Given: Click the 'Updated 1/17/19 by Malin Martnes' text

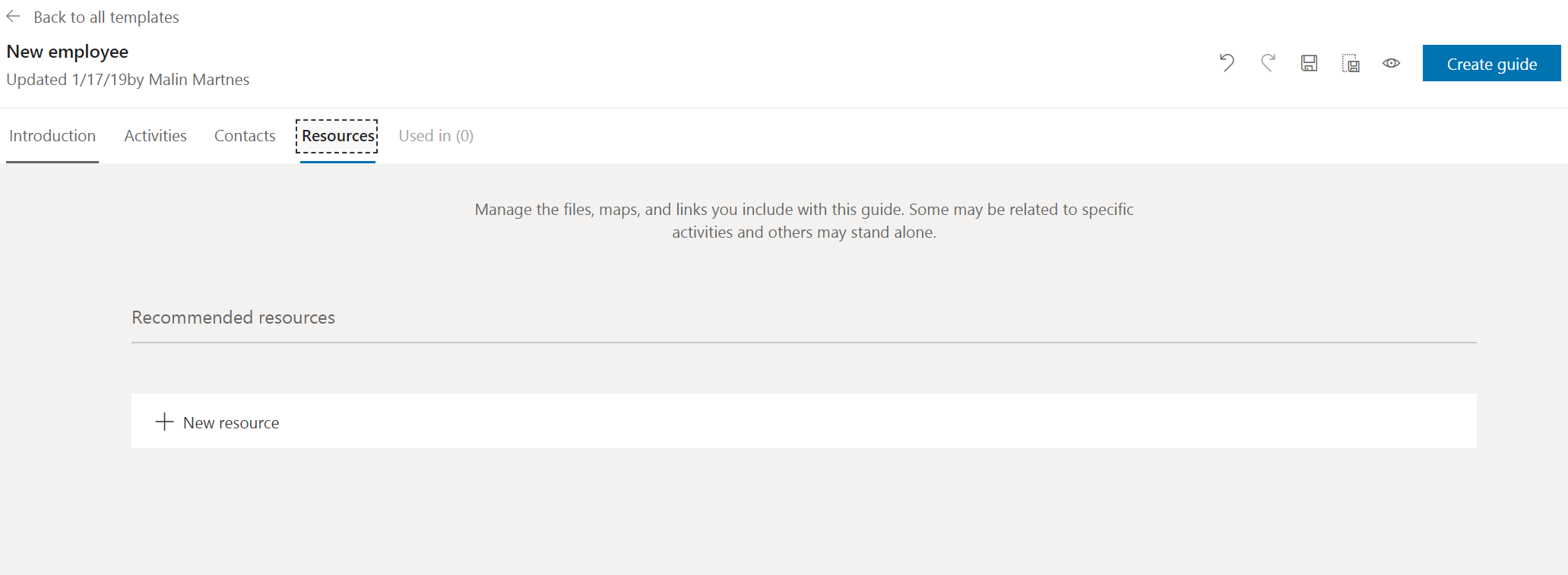Looking at the screenshot, I should [x=128, y=80].
